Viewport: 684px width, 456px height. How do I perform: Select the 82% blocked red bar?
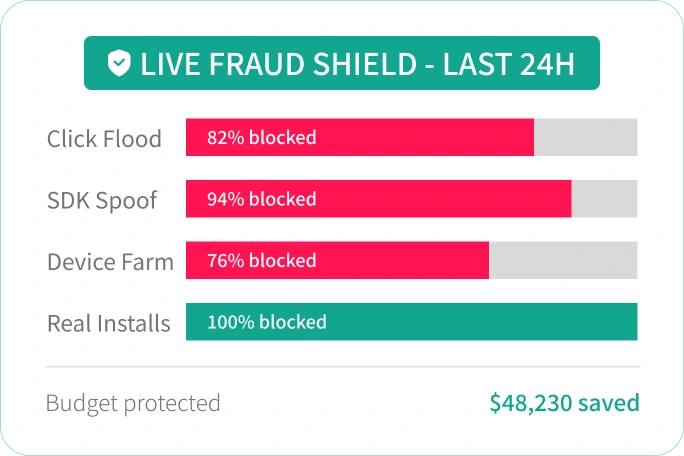[360, 137]
